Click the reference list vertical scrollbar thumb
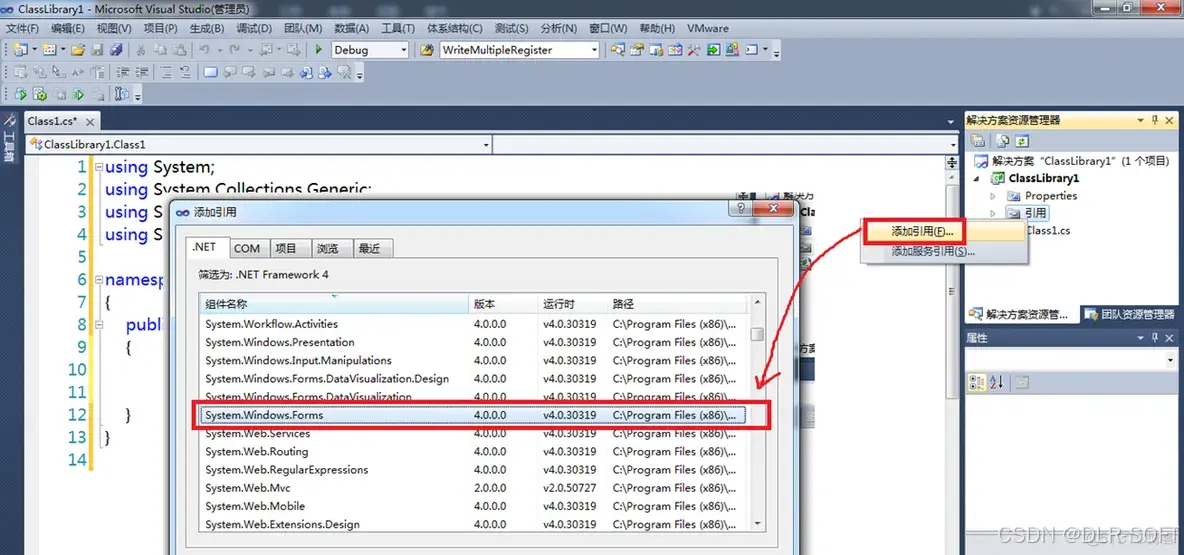The image size is (1184, 555). (757, 335)
